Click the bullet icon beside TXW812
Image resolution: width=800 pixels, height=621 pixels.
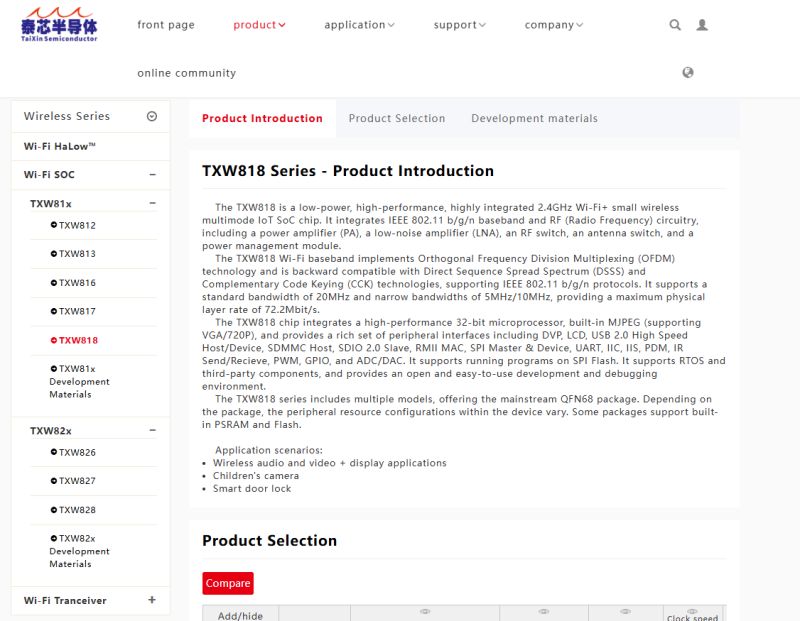click(54, 225)
